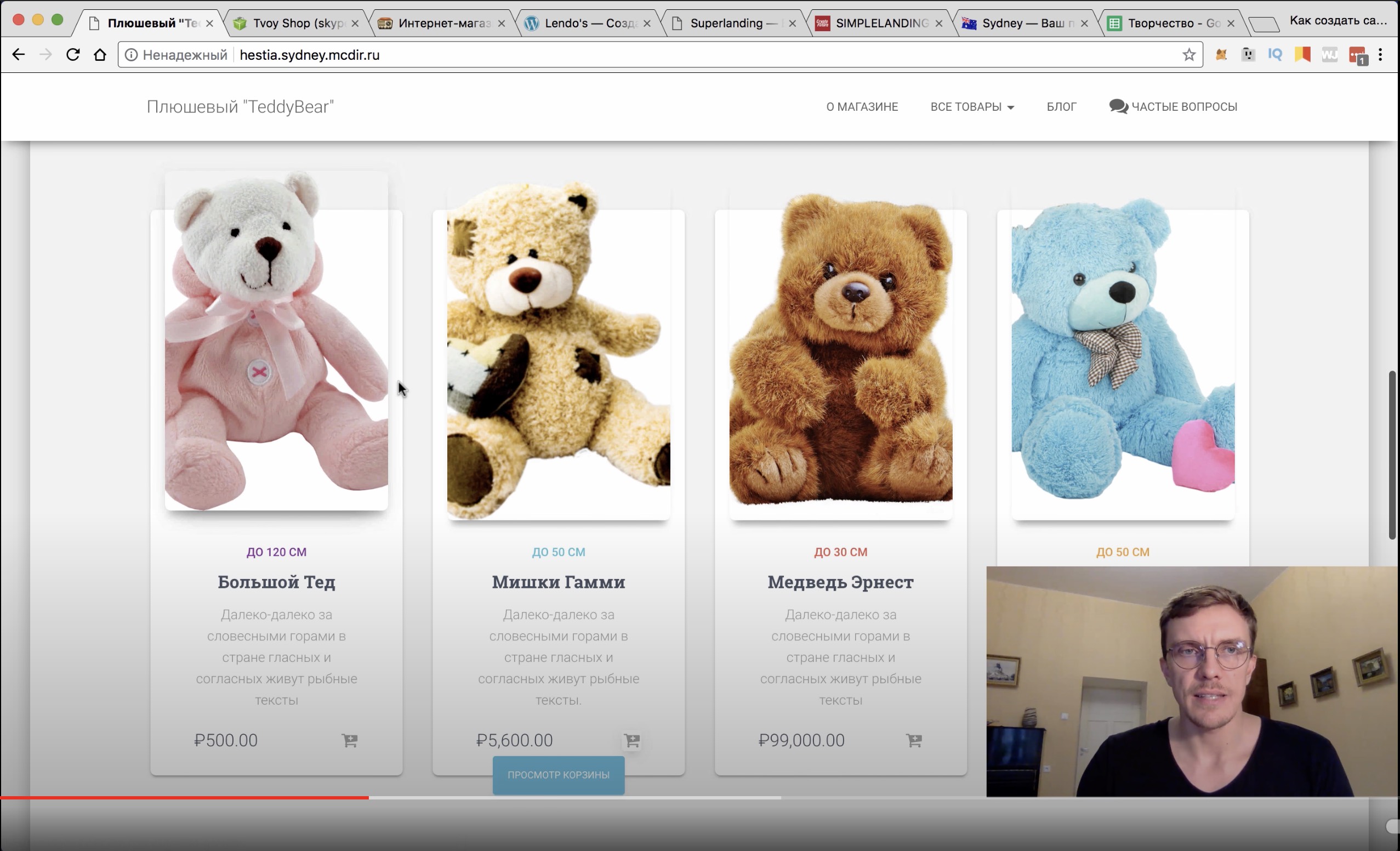Click the Плюшевый "TeddyBear" site title
Image resolution: width=1400 pixels, height=851 pixels.
240,107
